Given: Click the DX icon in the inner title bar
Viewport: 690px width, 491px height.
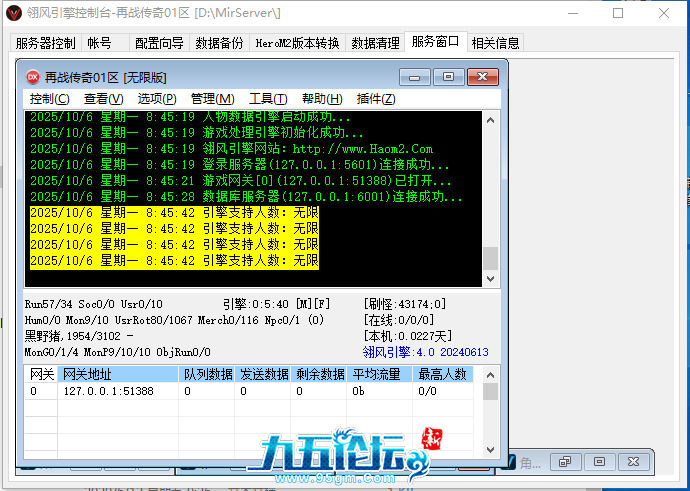Looking at the screenshot, I should pos(32,77).
